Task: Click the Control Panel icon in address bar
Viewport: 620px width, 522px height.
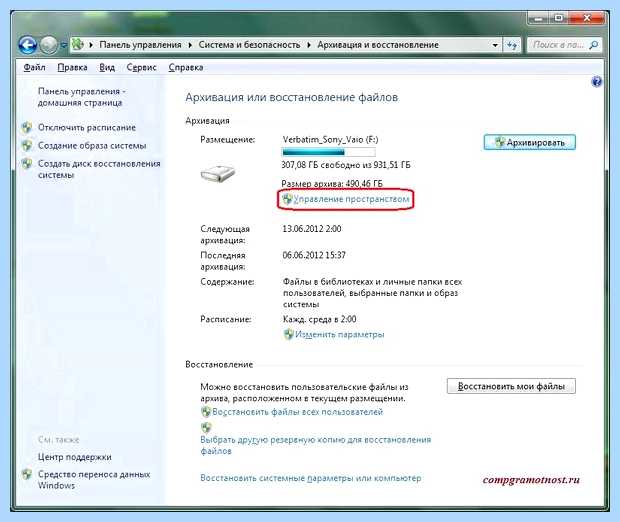Action: pos(78,45)
